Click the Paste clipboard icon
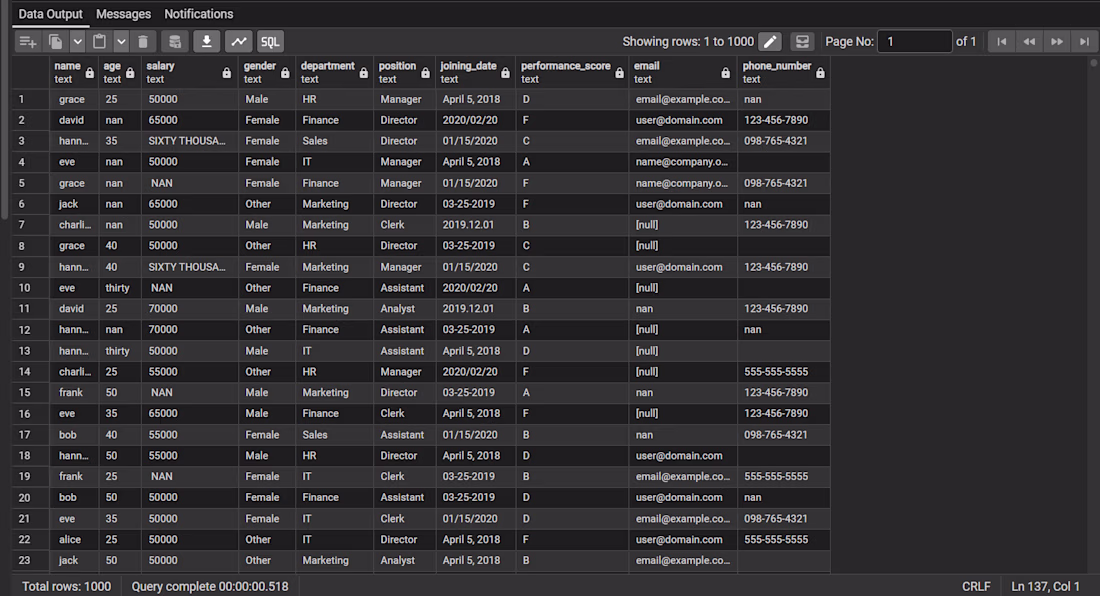 tap(100, 42)
